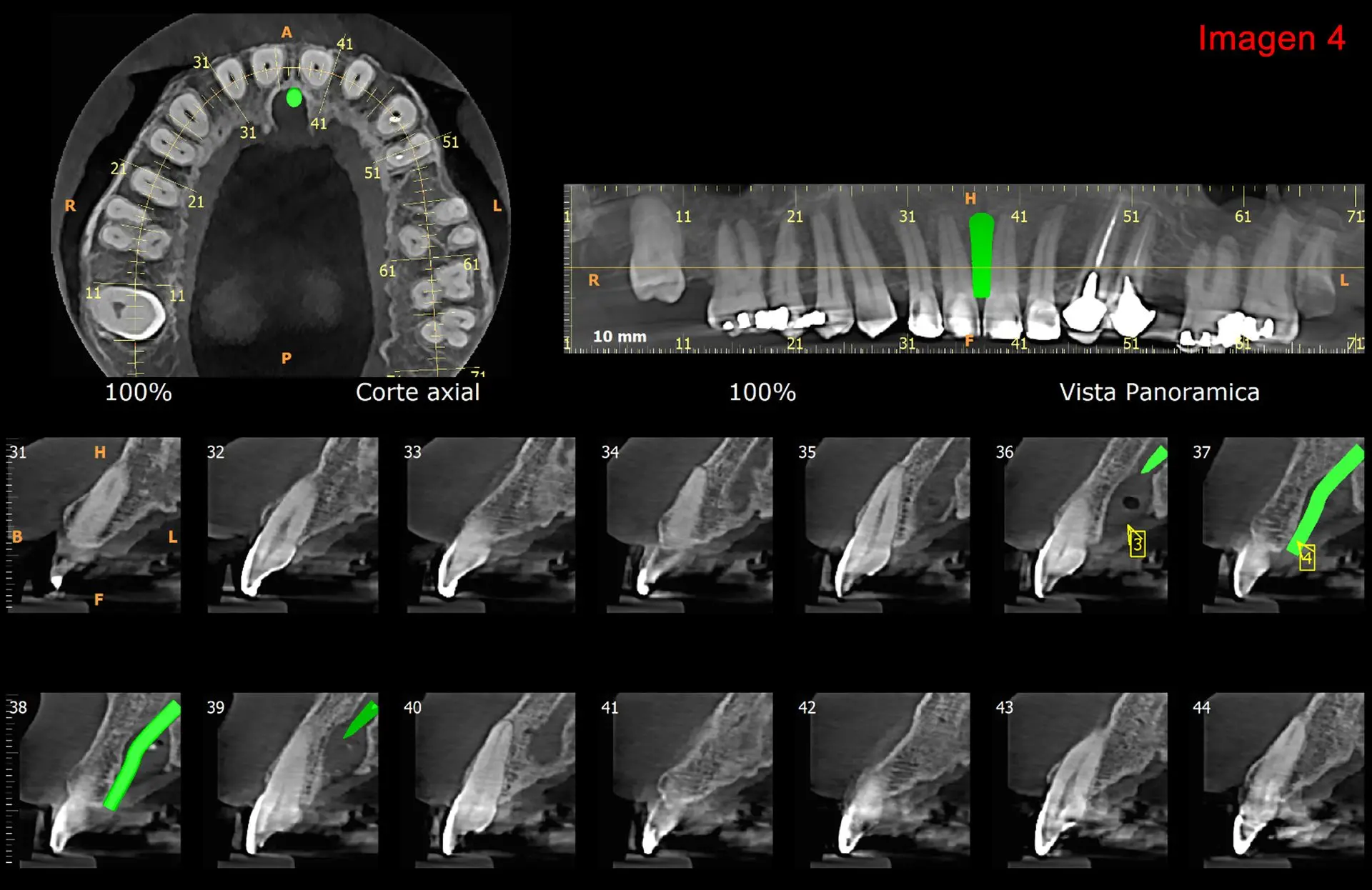Click the Imagen 4 title
The image size is (1372, 890).
[x=1271, y=38]
